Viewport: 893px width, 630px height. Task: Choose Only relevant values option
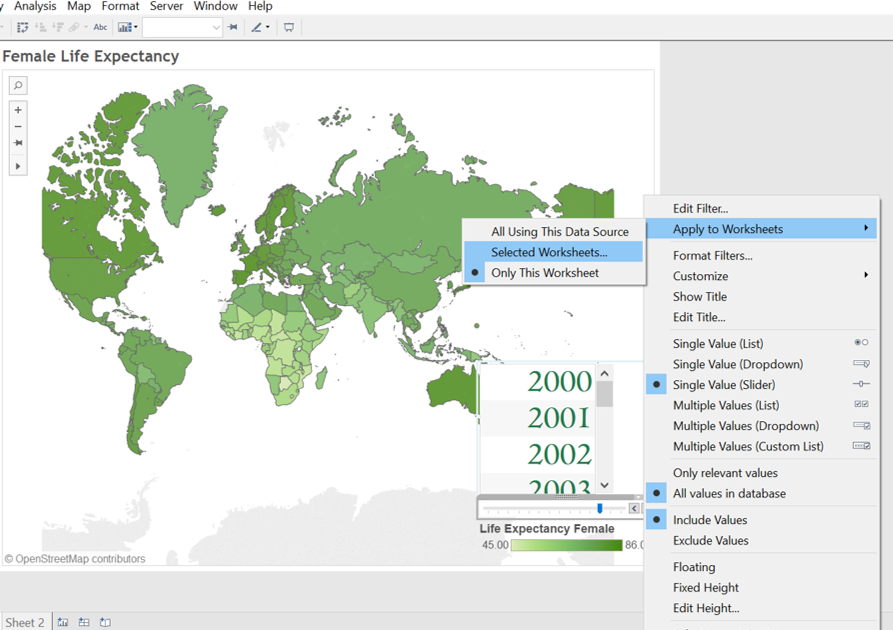point(725,473)
